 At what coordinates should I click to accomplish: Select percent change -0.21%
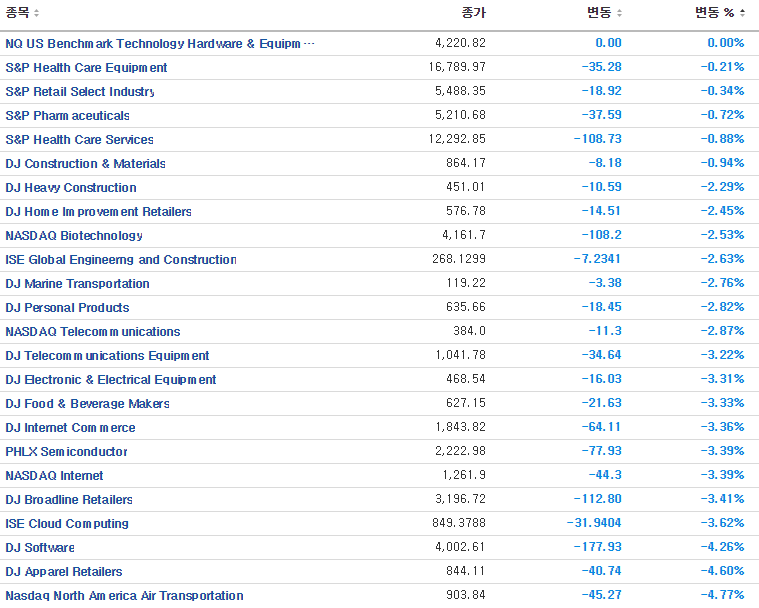722,67
